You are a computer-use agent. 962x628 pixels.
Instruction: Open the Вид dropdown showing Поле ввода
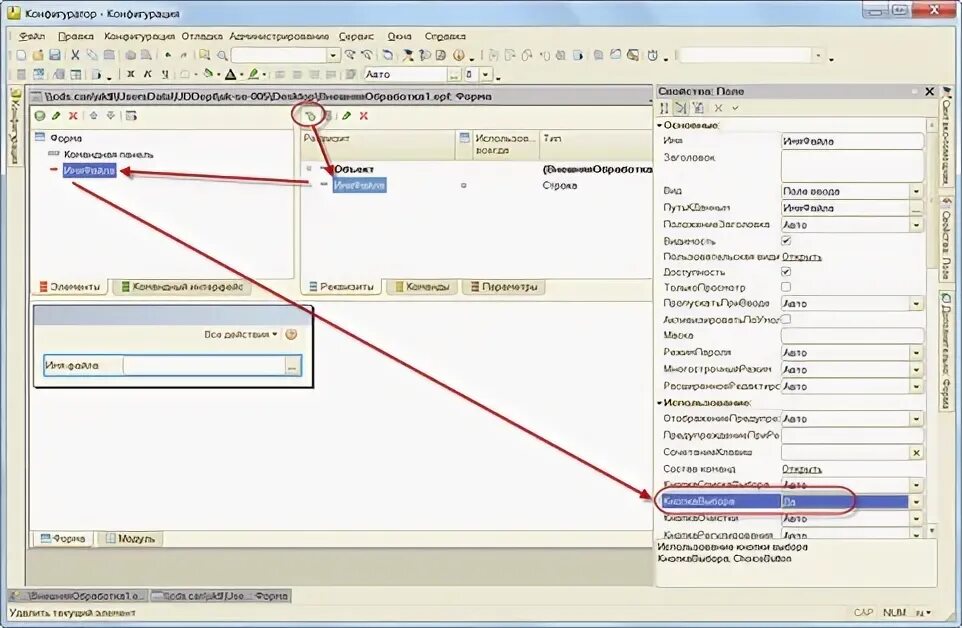click(x=916, y=191)
